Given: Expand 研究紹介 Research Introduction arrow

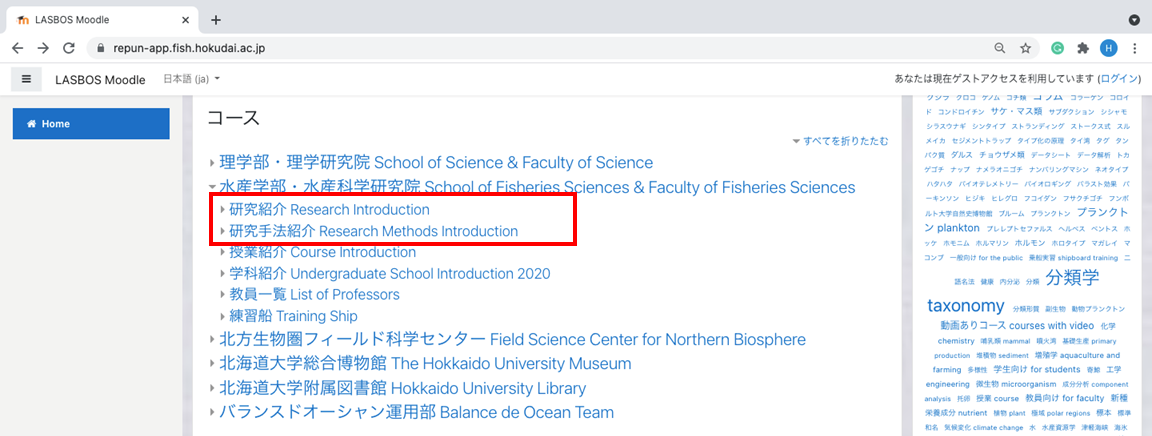Looking at the screenshot, I should [223, 210].
